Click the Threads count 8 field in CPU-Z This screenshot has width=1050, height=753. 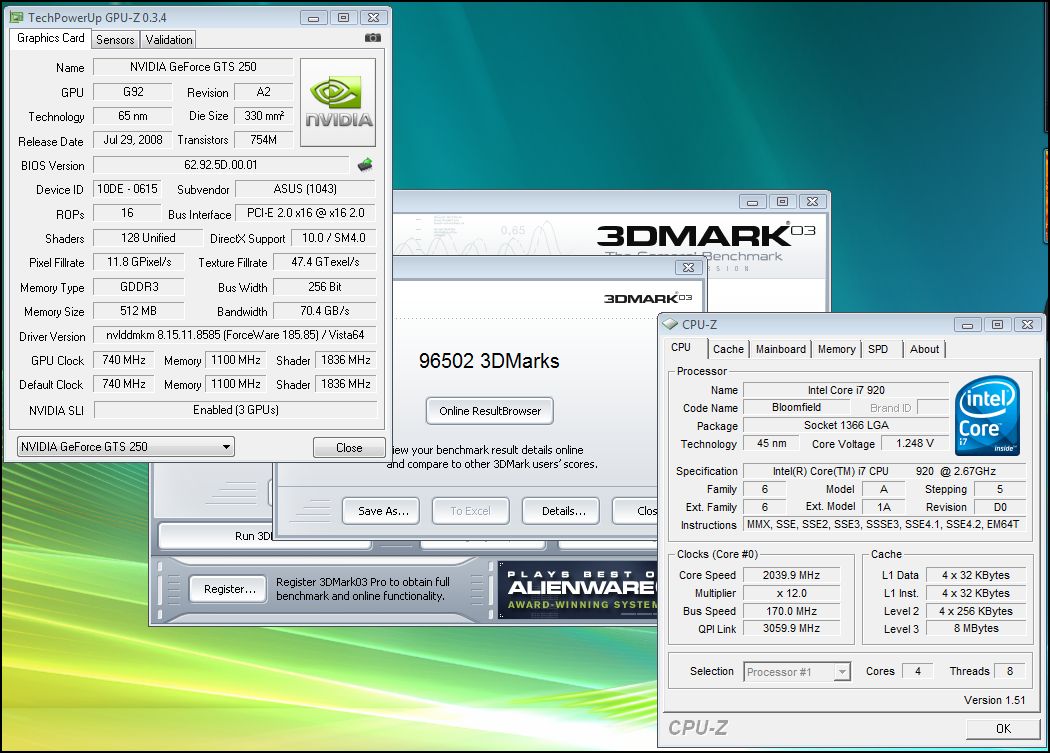pos(1009,671)
